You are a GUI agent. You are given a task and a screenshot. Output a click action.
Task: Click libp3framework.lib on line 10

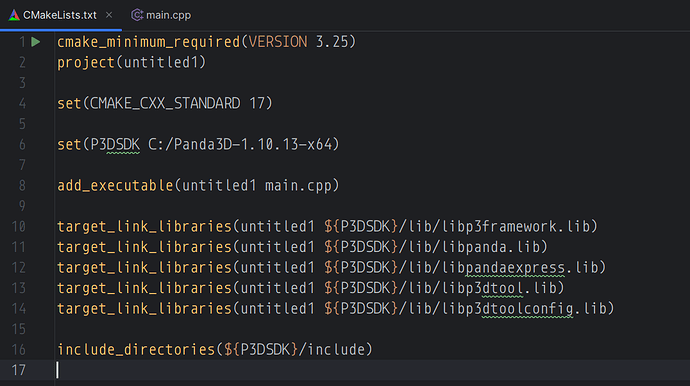pos(516,226)
